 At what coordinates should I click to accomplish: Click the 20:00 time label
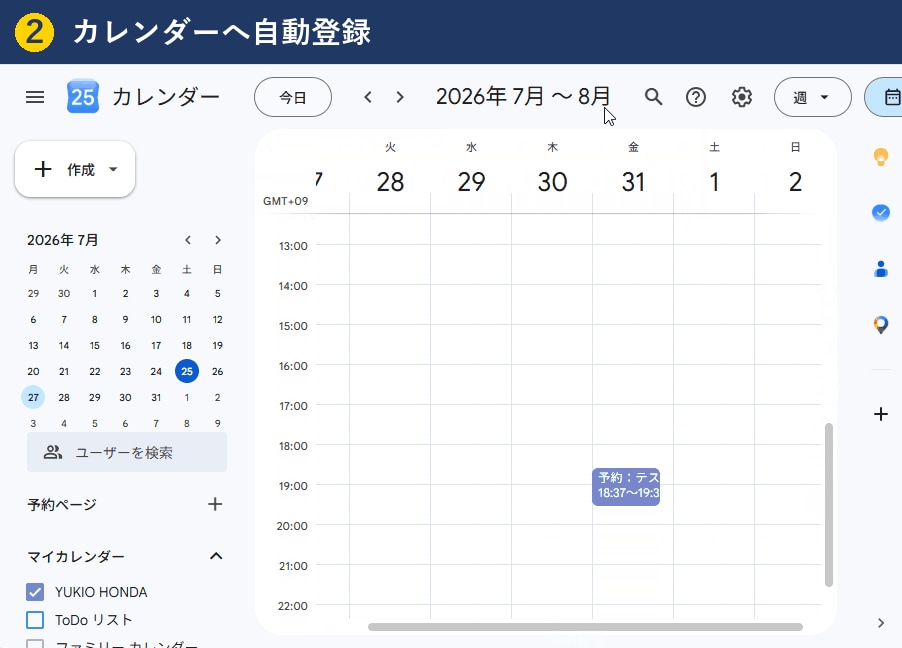(x=292, y=525)
